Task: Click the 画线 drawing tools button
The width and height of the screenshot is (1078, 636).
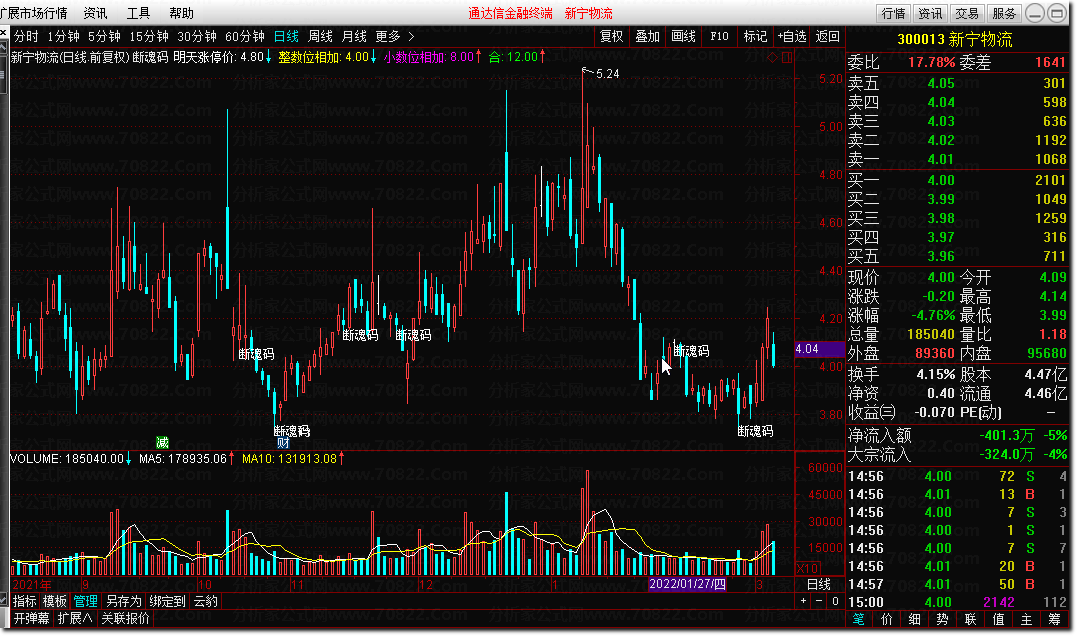Action: tap(683, 36)
